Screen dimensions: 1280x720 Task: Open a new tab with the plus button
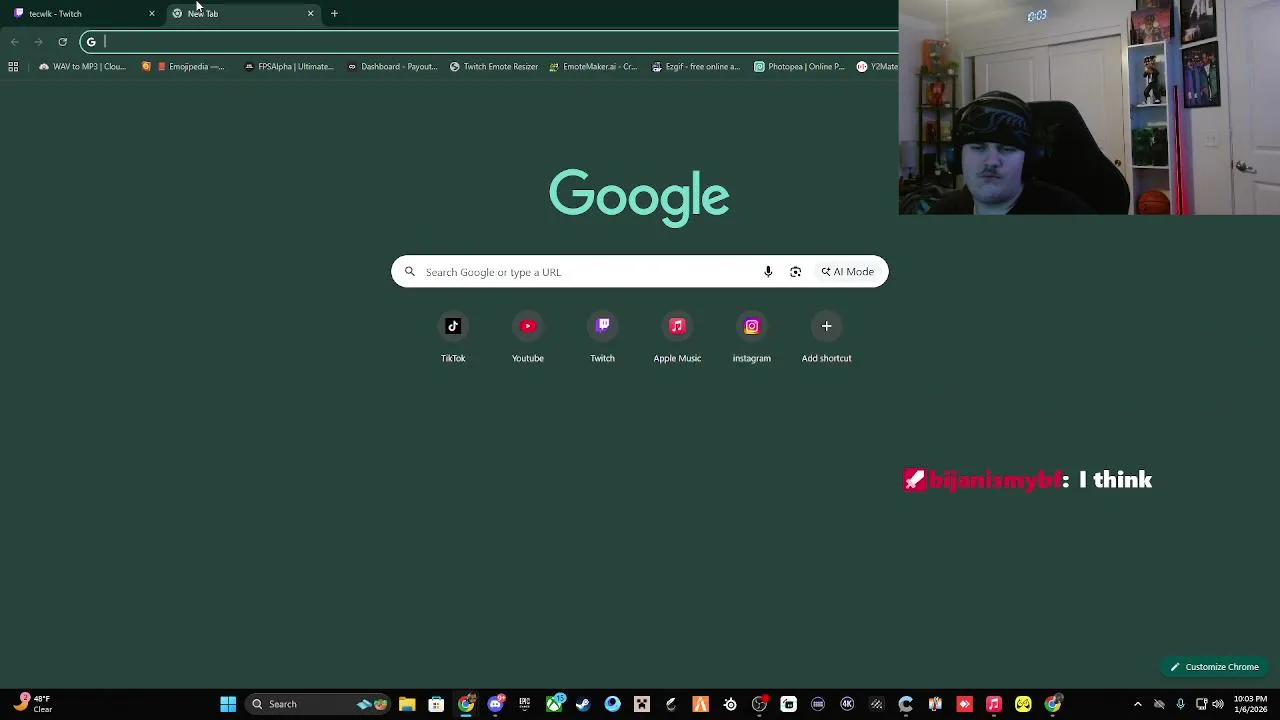tap(334, 13)
